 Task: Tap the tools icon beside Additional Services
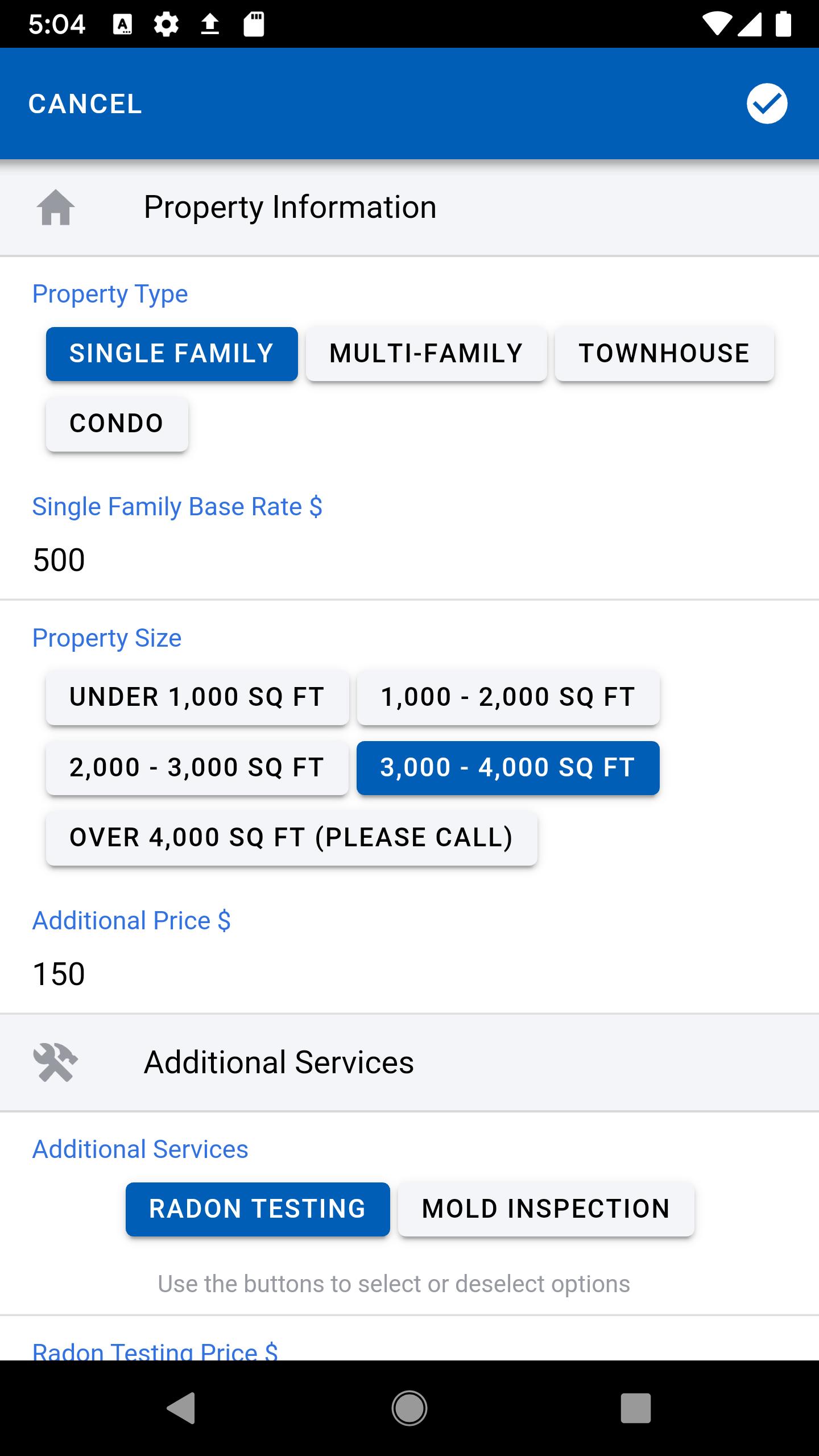[56, 1062]
